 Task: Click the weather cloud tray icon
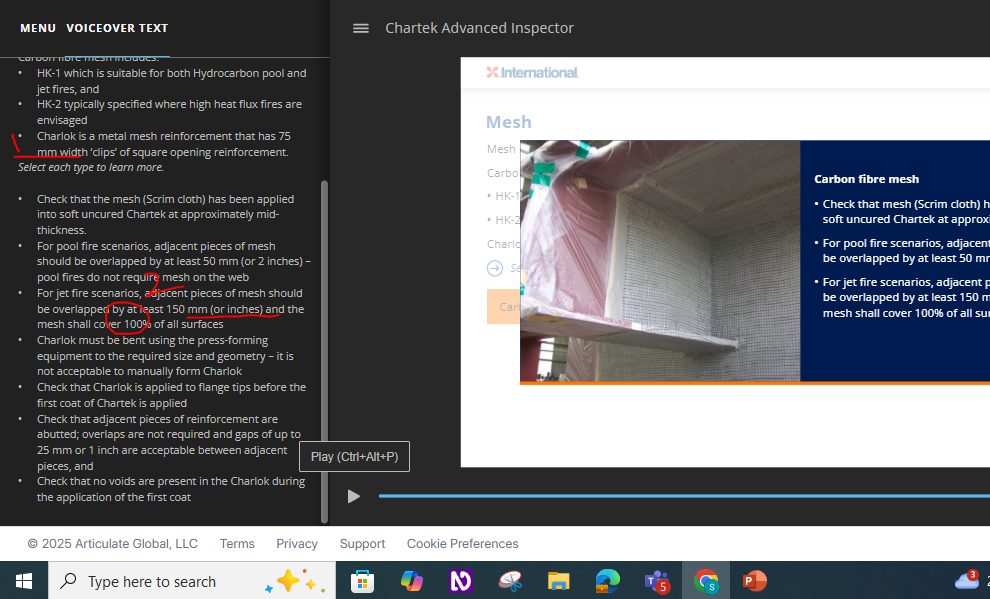(966, 580)
